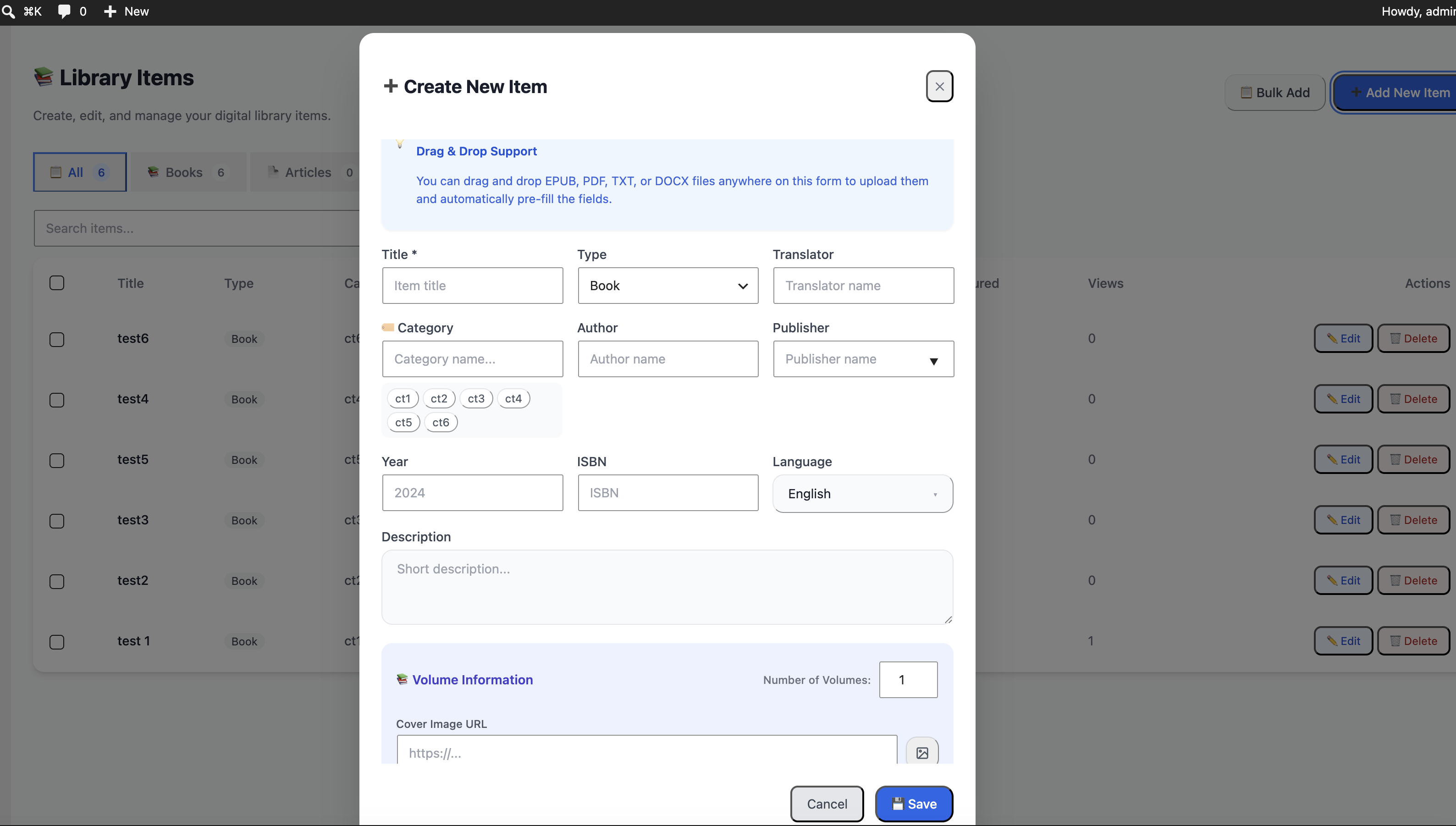Cancel the new item form
This screenshot has width=1456, height=826.
[827, 804]
